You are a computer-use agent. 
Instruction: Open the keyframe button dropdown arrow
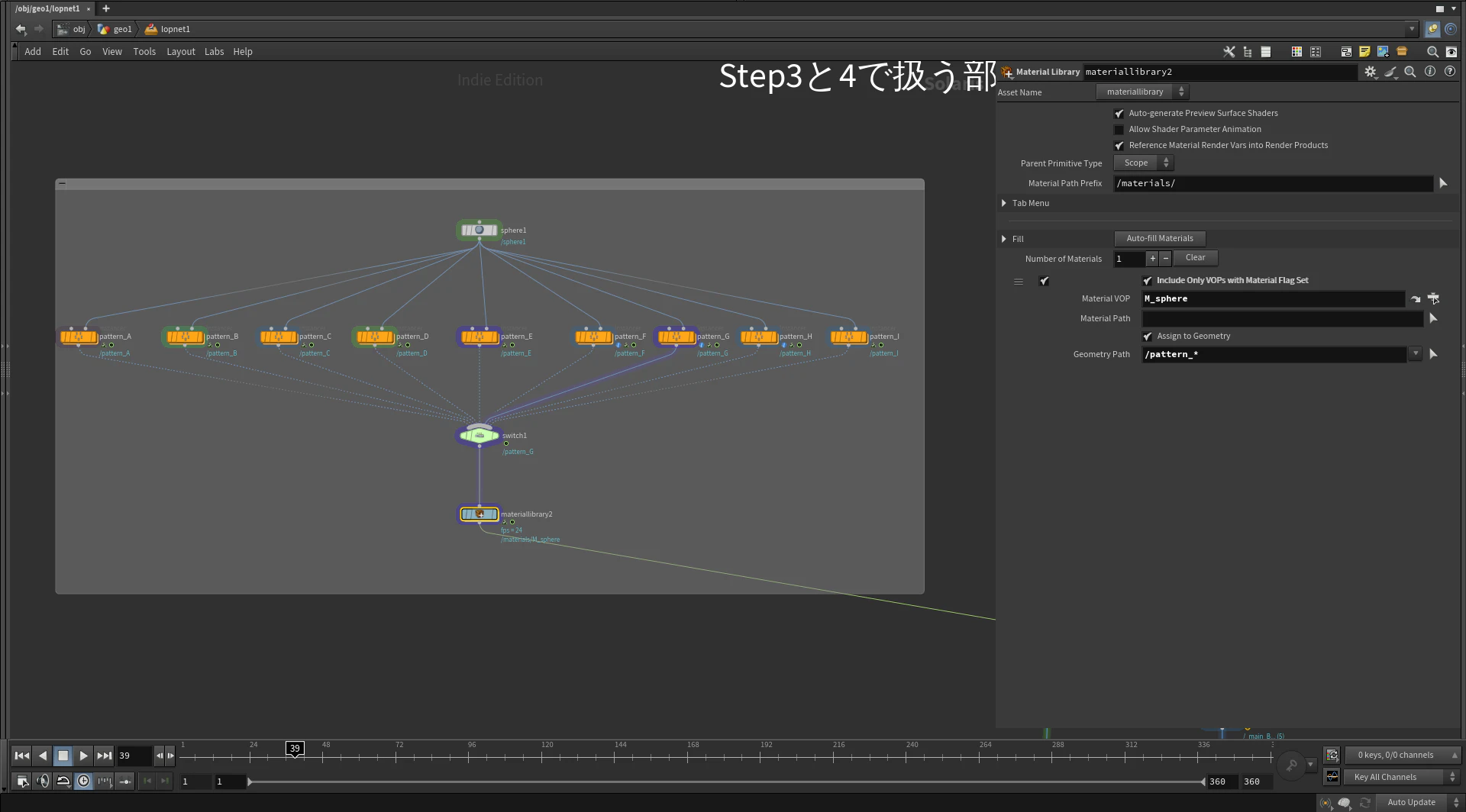click(1310, 764)
